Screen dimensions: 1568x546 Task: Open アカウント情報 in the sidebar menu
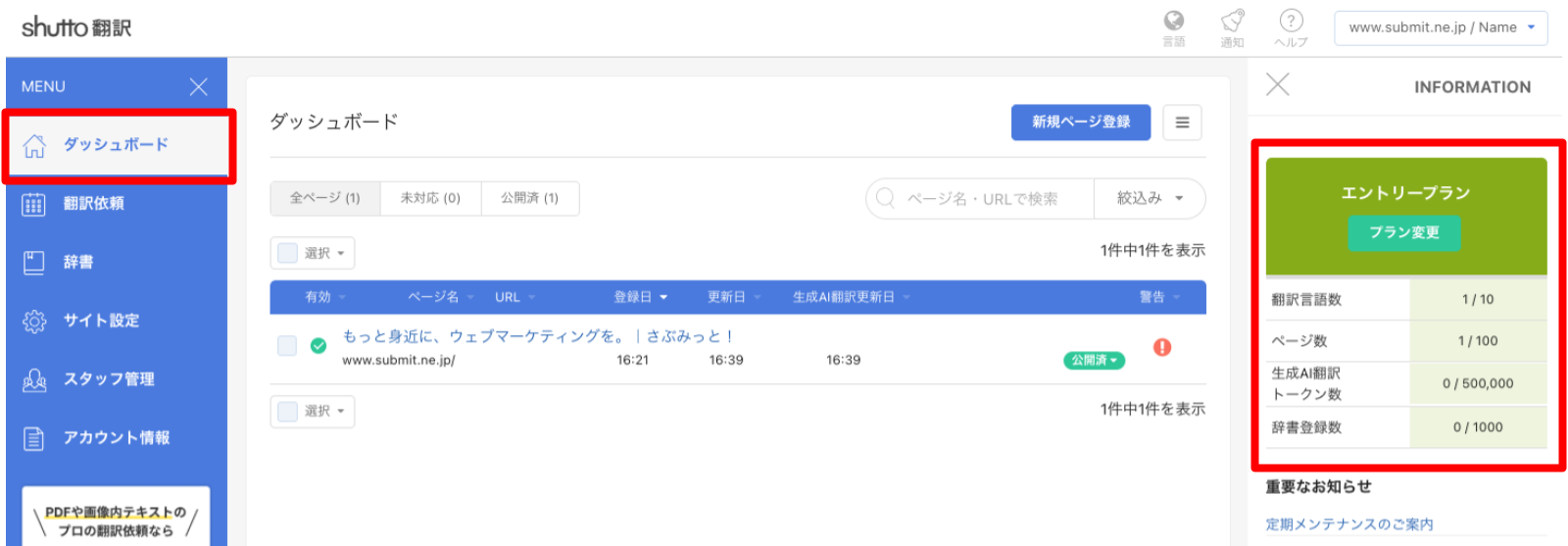117,438
